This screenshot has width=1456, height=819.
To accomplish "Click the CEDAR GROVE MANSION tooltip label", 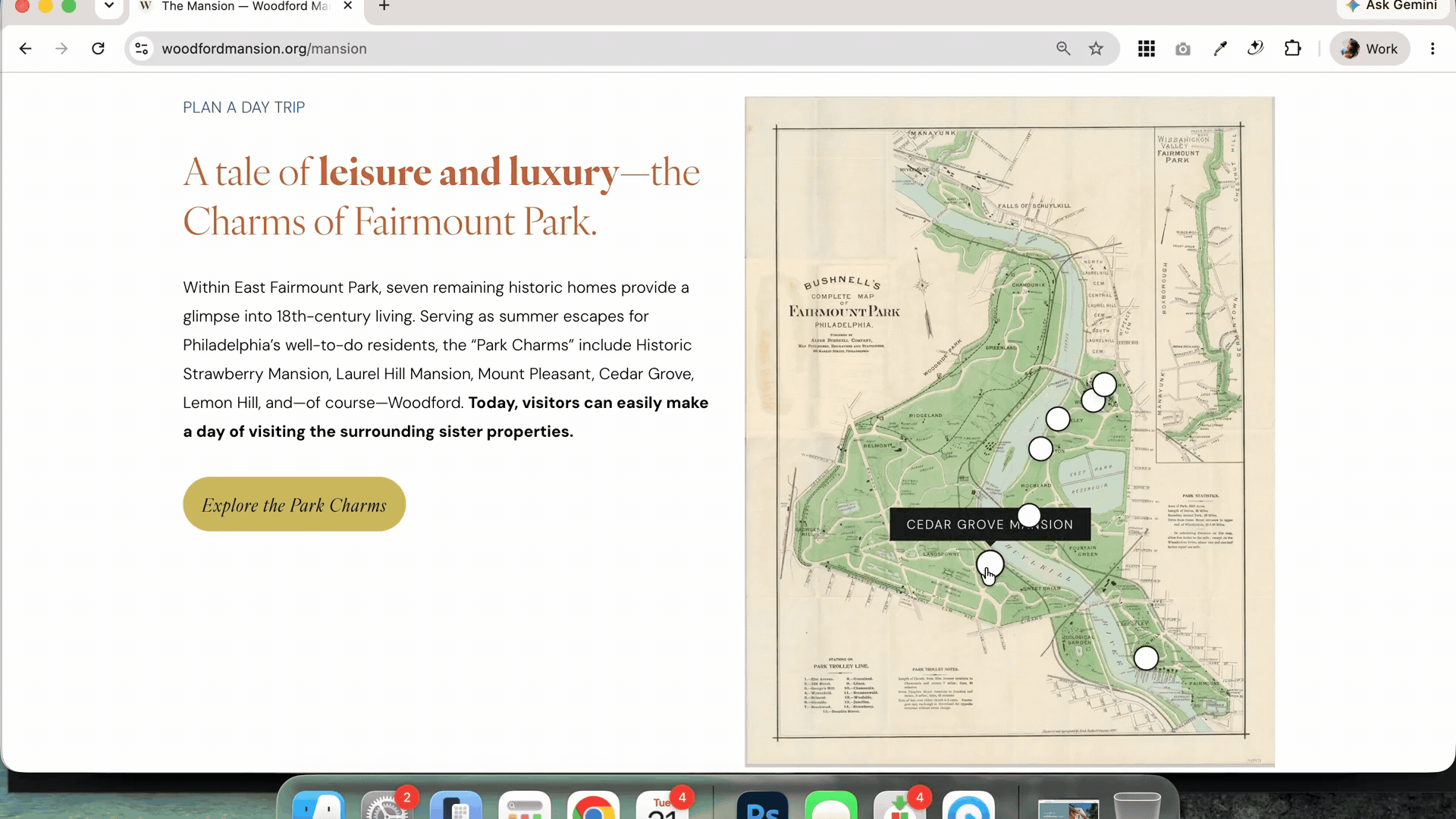I will click(x=990, y=525).
